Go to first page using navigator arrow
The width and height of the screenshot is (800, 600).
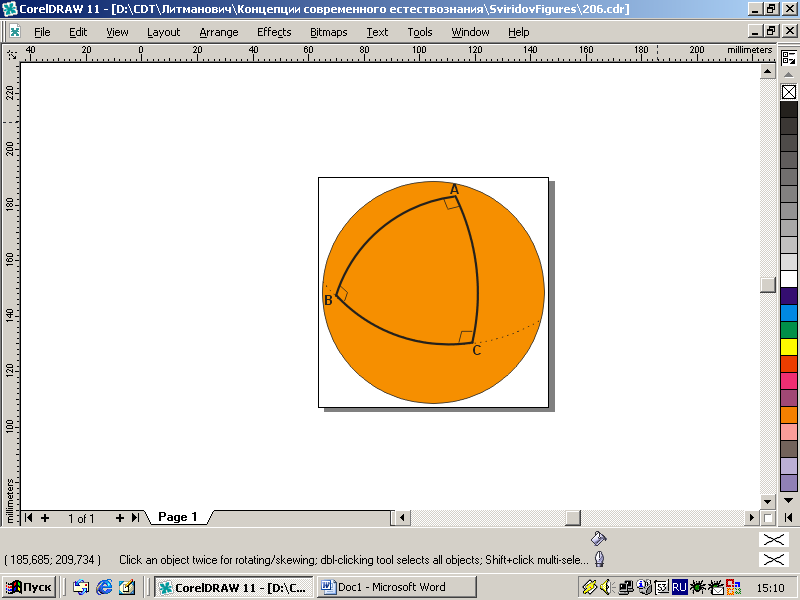click(29, 518)
